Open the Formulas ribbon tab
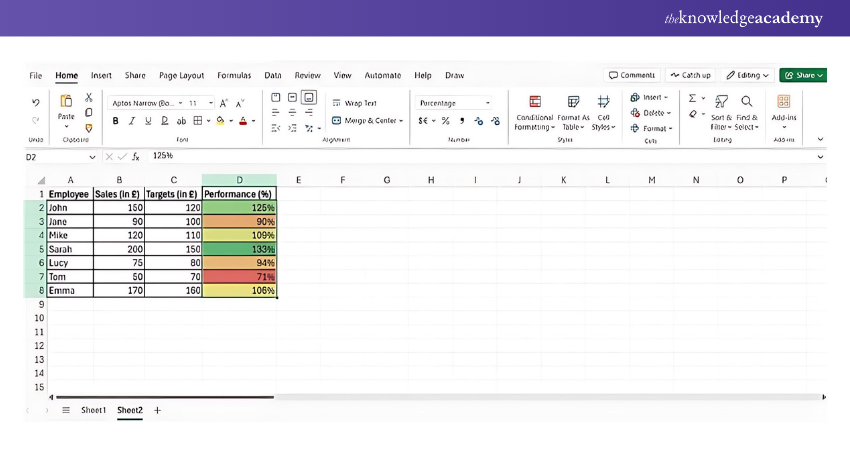Image resolution: width=850 pixels, height=450 pixels. tap(234, 75)
